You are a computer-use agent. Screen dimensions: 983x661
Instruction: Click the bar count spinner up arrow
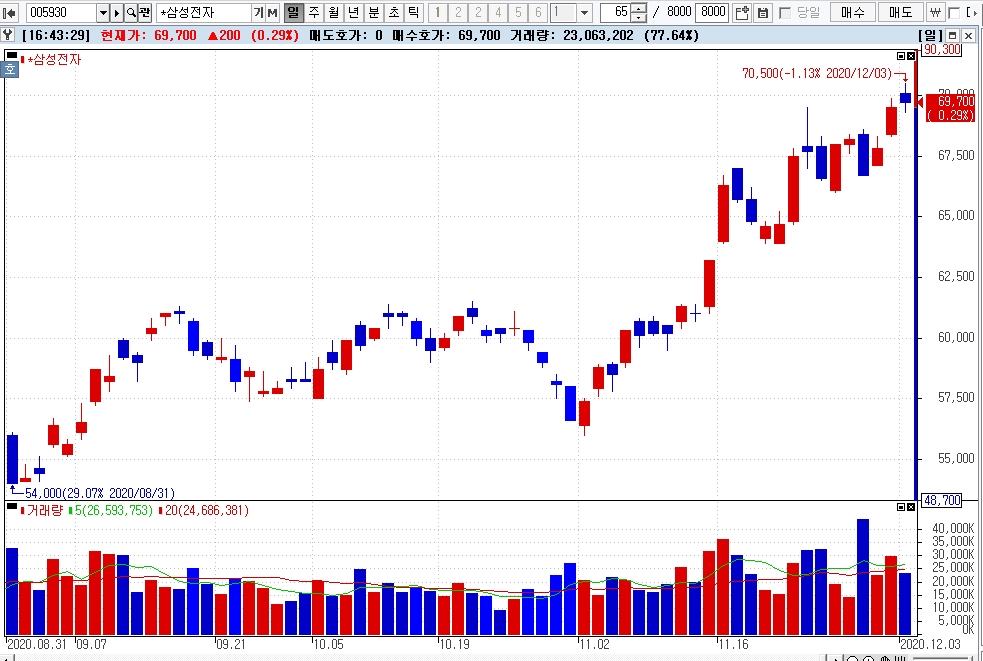tap(639, 8)
